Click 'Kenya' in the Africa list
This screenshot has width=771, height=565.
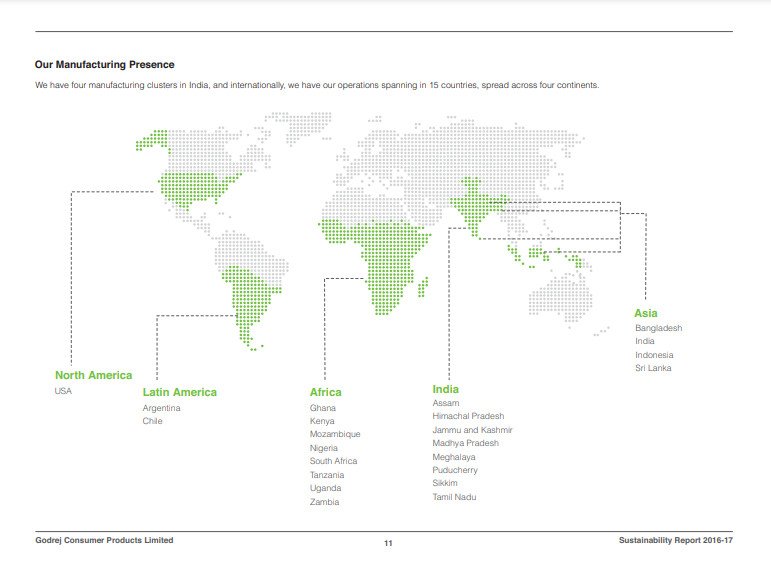pos(322,421)
